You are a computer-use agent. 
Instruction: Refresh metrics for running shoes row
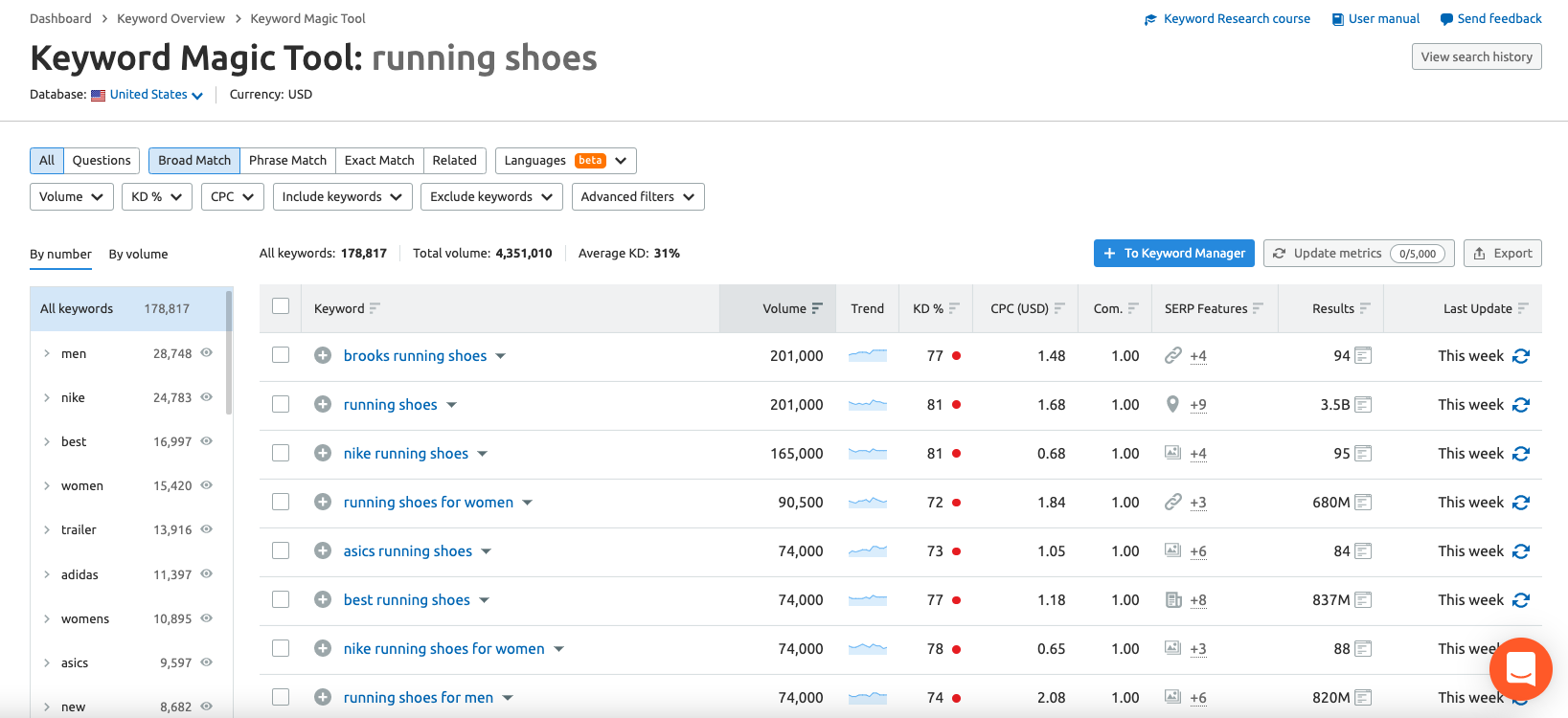[1521, 405]
